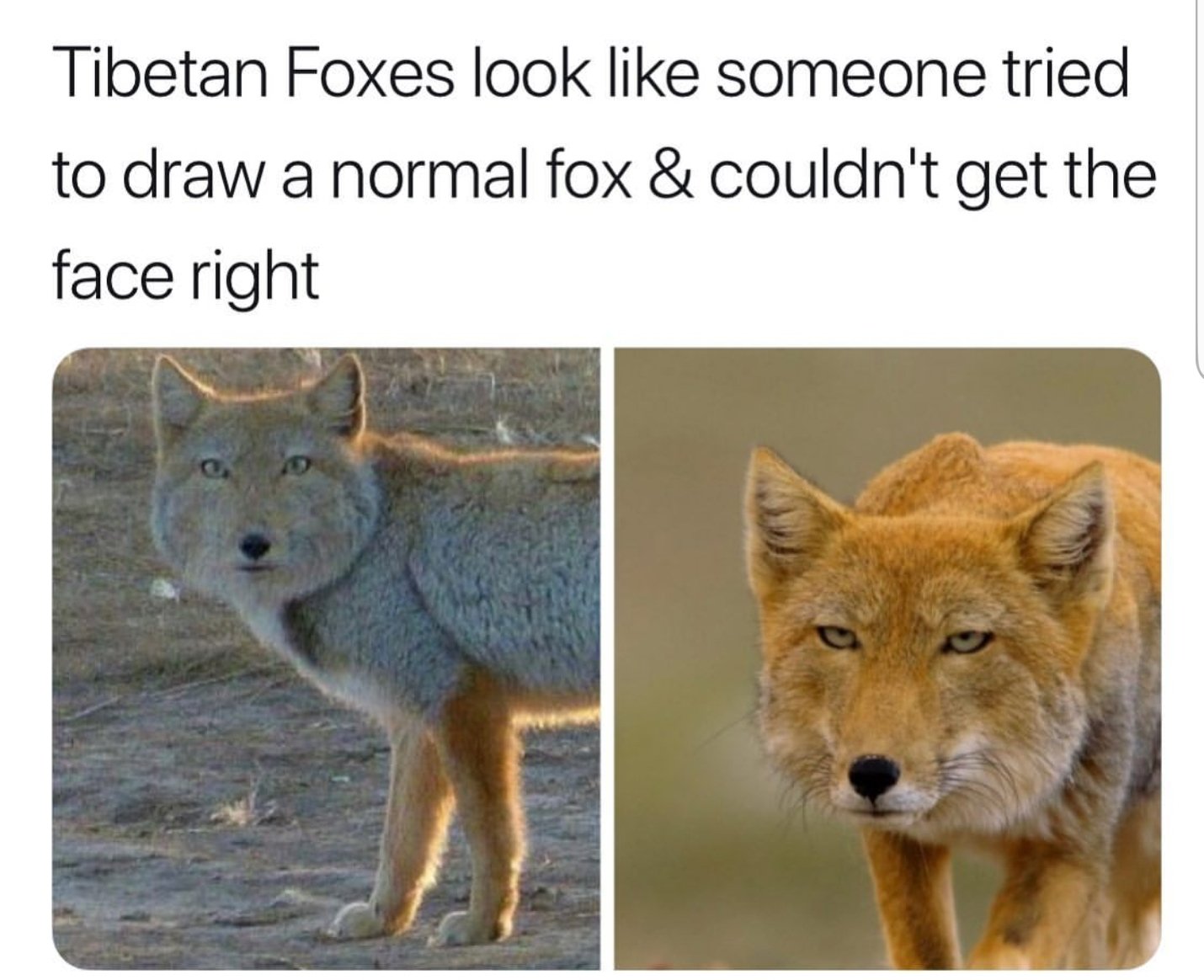1204x980 pixels.
Task: Click the orange fox's squinting left eye
Action: pyautogui.click(x=838, y=637)
